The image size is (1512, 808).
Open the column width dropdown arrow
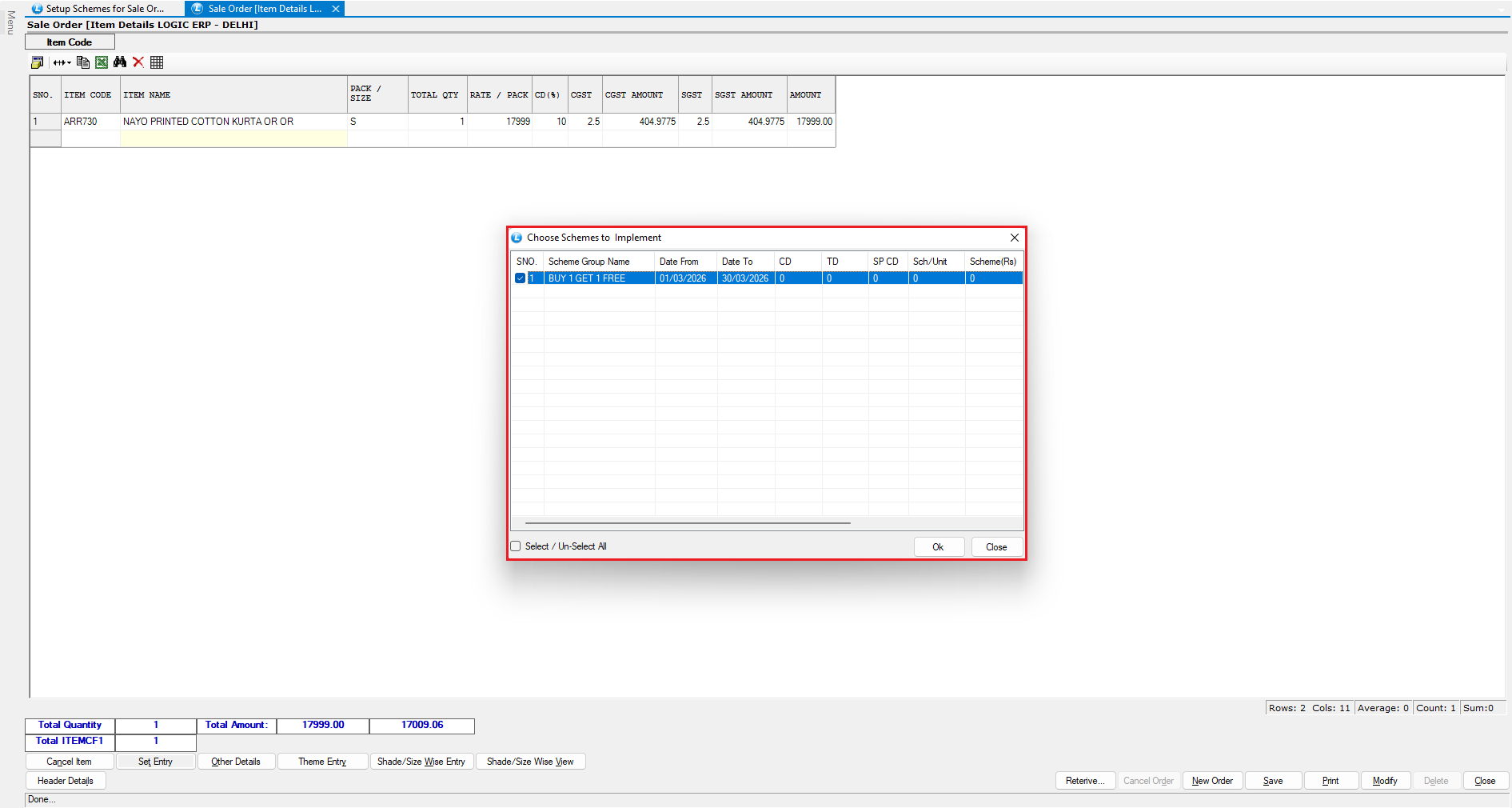tap(69, 62)
